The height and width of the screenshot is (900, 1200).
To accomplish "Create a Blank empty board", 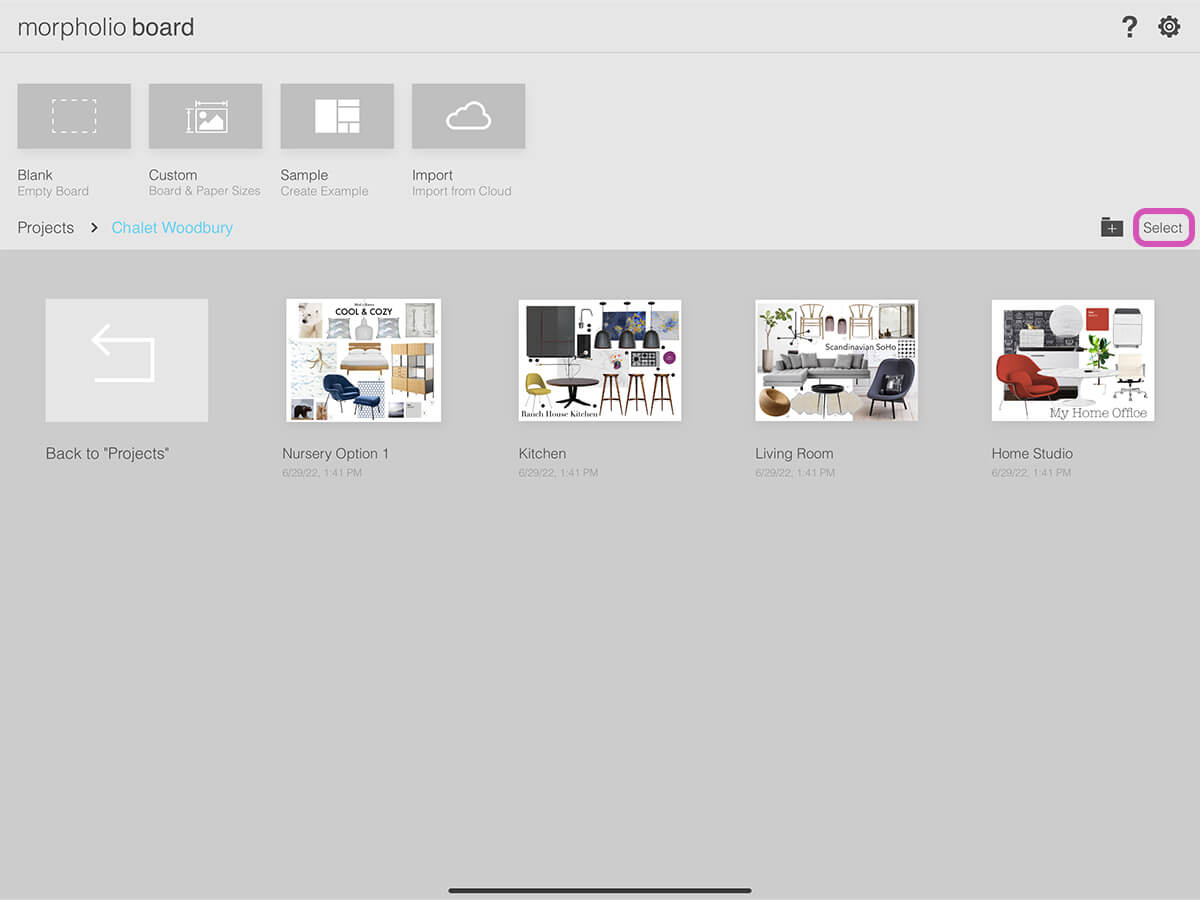I will pos(74,116).
